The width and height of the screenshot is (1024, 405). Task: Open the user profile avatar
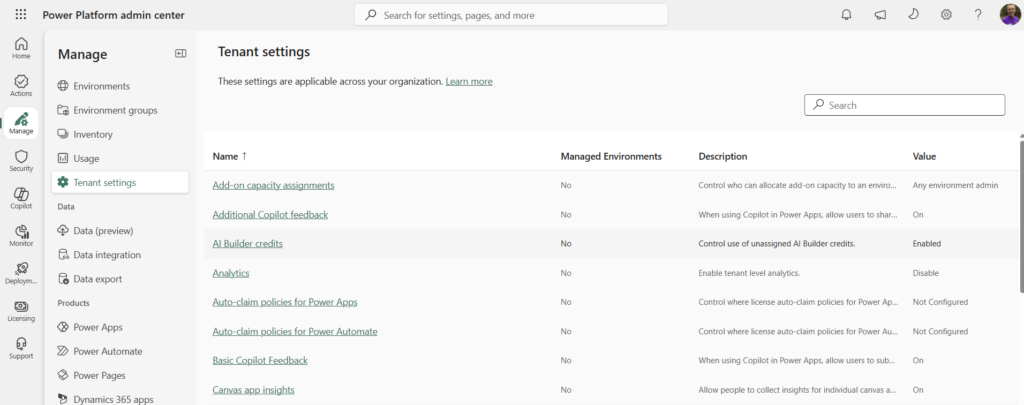(1010, 14)
